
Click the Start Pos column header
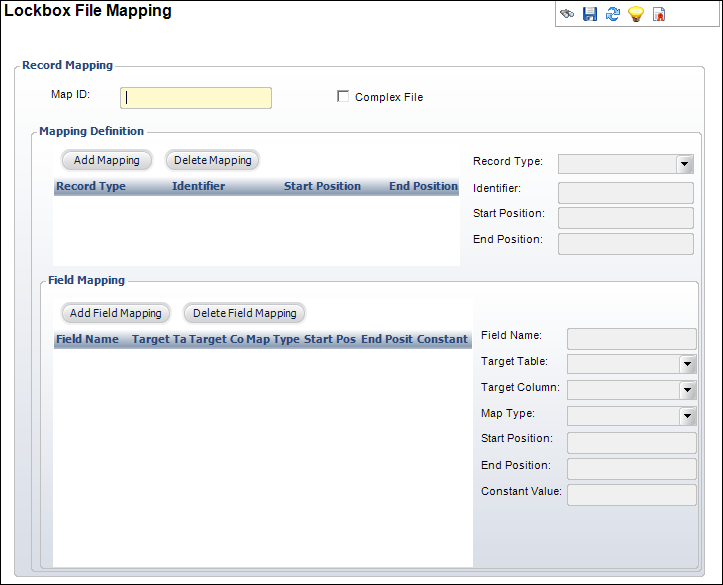click(x=330, y=339)
